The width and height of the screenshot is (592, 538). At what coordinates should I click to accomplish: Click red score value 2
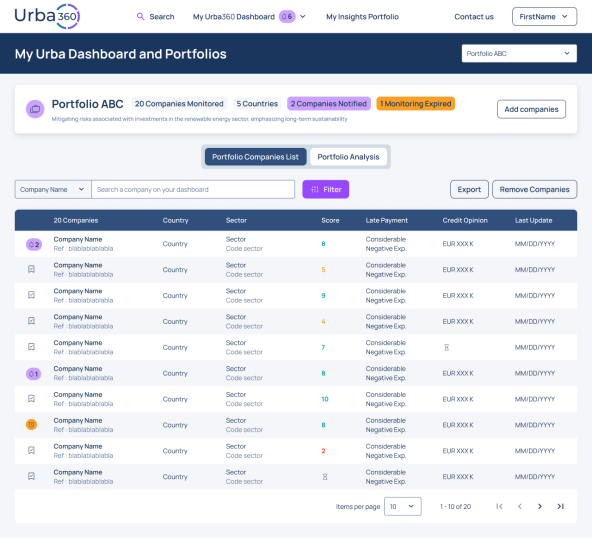pyautogui.click(x=324, y=451)
